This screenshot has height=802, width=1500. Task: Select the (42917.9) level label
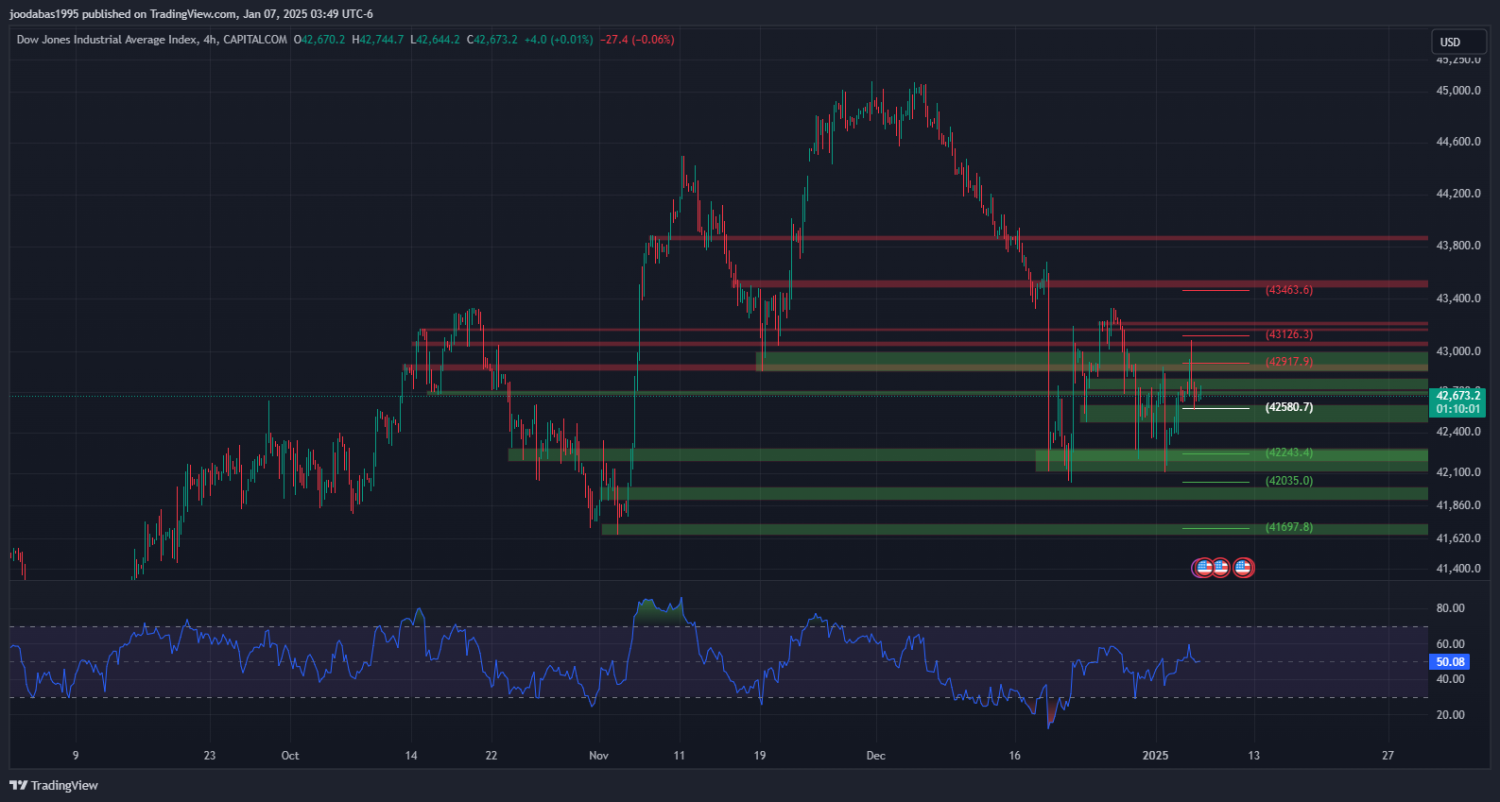coord(1288,362)
